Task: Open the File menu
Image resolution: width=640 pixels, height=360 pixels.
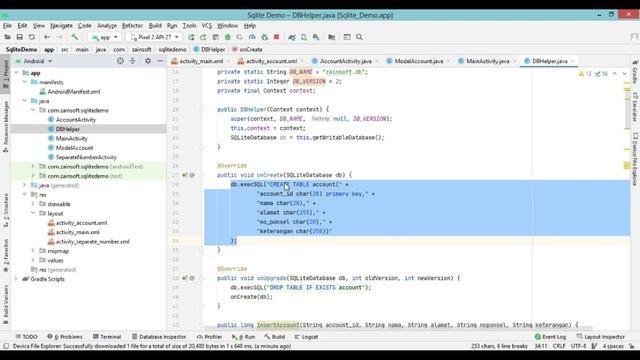Action: pos(7,26)
